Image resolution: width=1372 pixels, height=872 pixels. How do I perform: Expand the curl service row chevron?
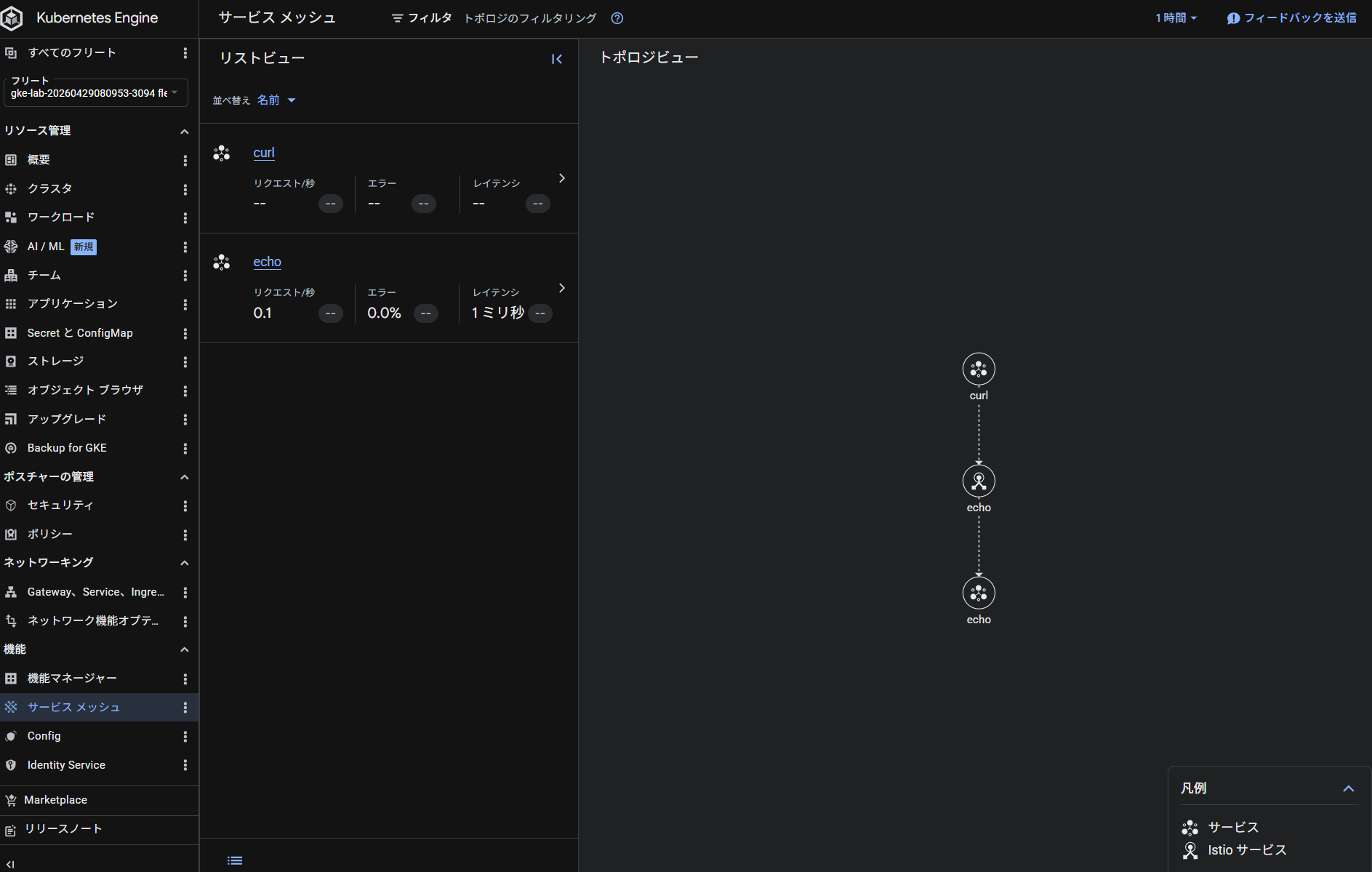pyautogui.click(x=561, y=178)
